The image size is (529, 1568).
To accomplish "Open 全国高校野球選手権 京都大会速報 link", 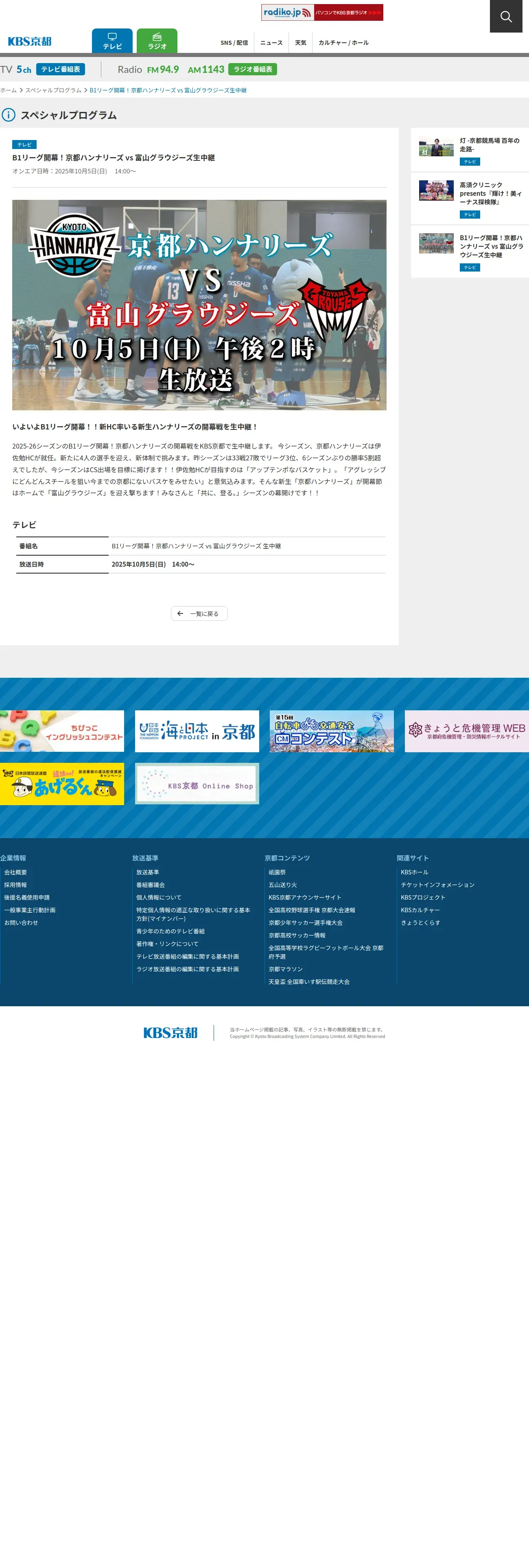I will click(x=312, y=911).
